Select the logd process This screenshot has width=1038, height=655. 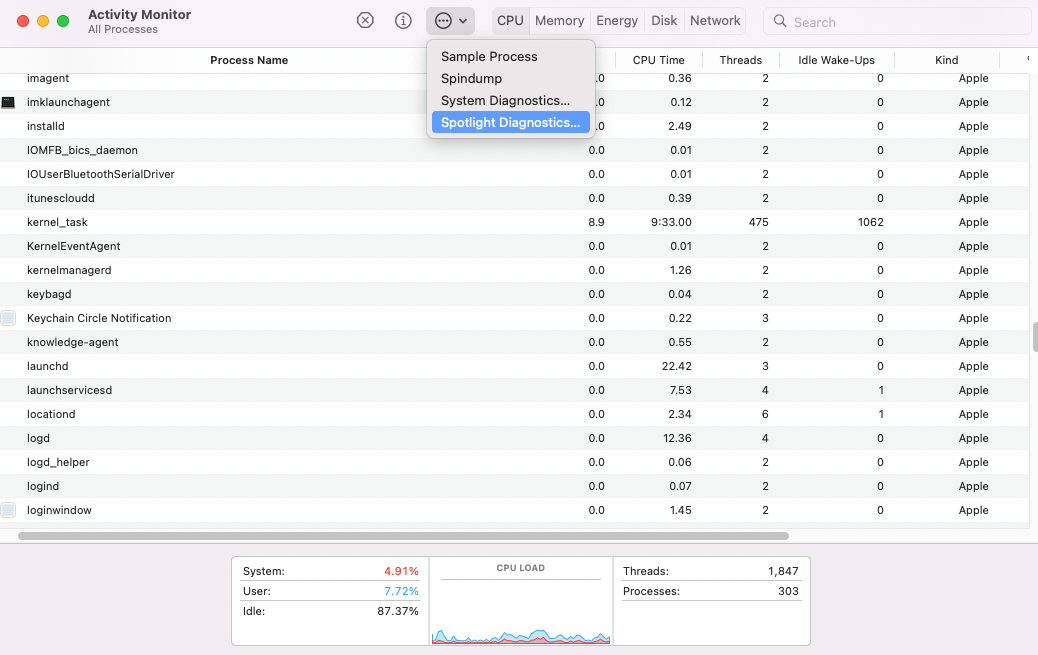(x=38, y=438)
